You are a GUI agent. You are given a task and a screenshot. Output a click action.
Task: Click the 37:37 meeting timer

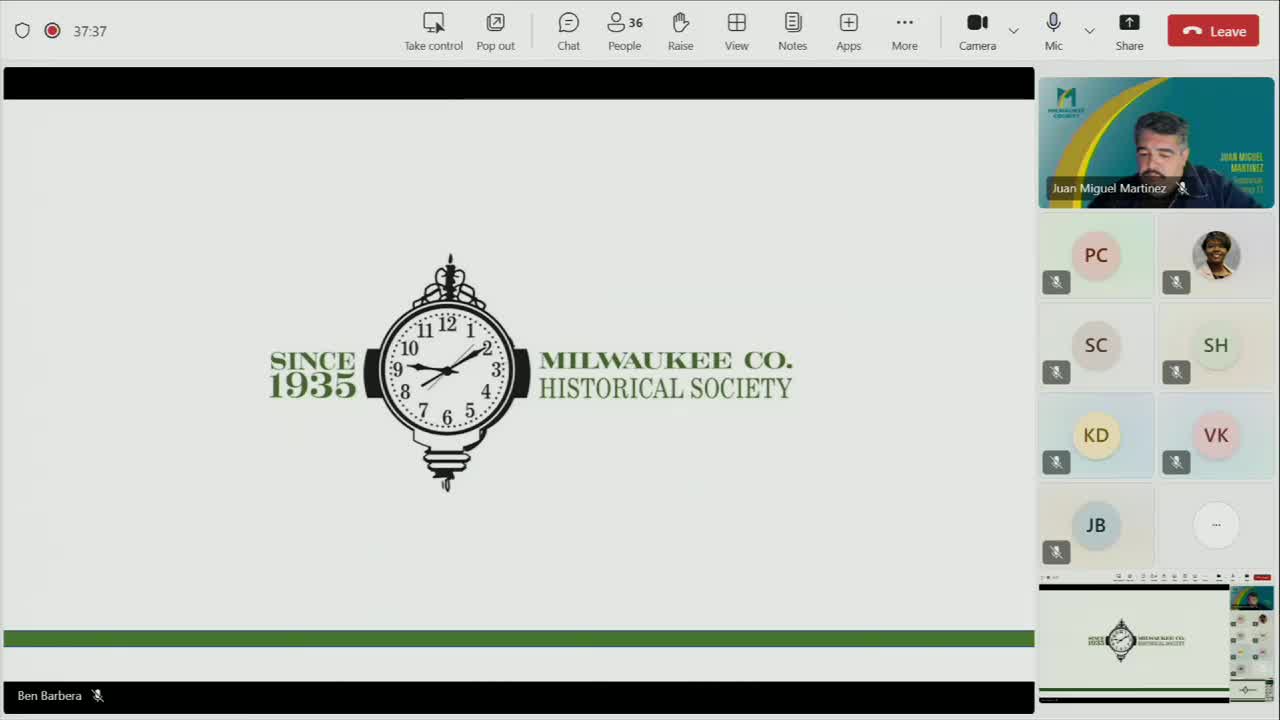tap(90, 31)
